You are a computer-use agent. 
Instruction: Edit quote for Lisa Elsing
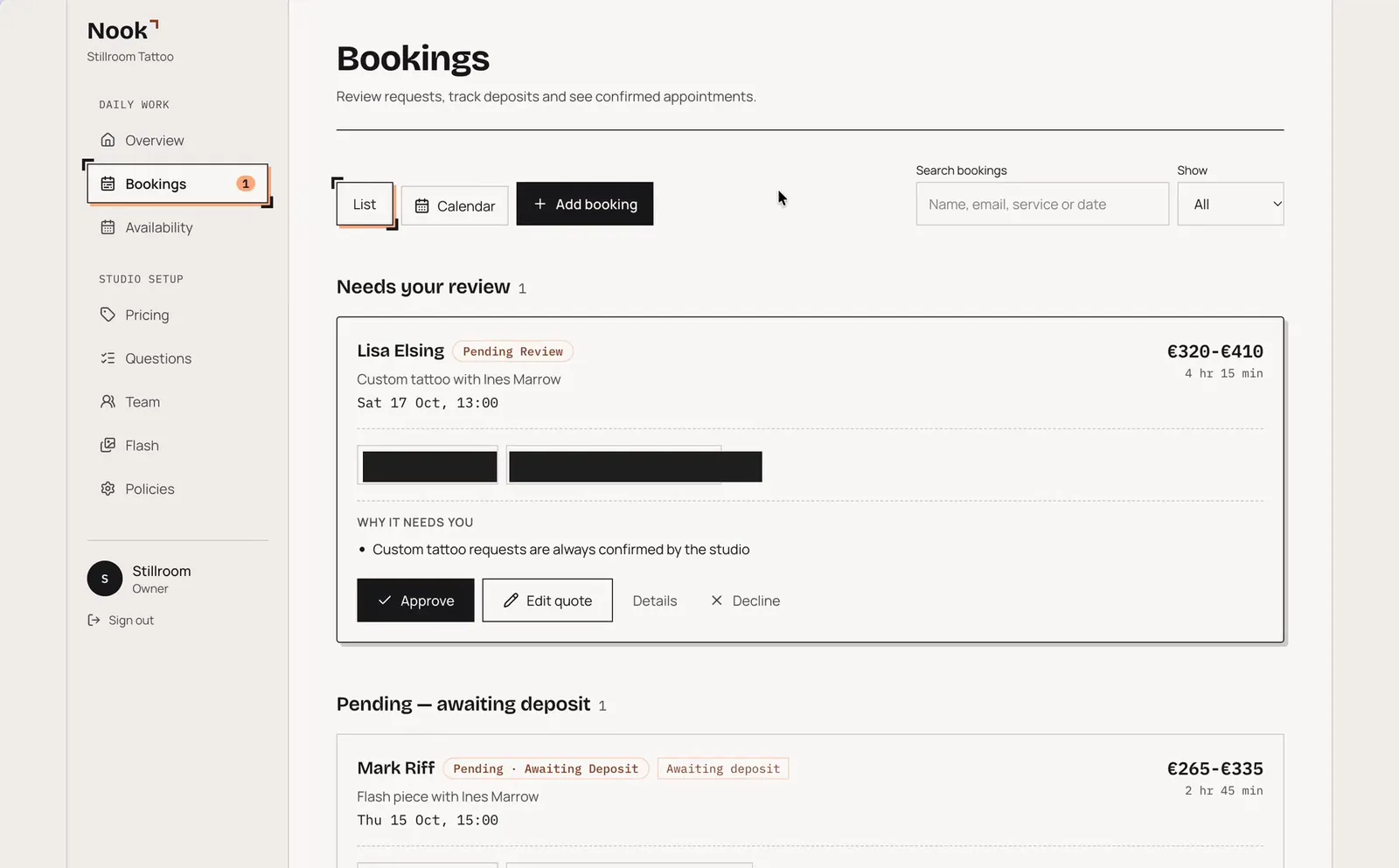point(547,601)
